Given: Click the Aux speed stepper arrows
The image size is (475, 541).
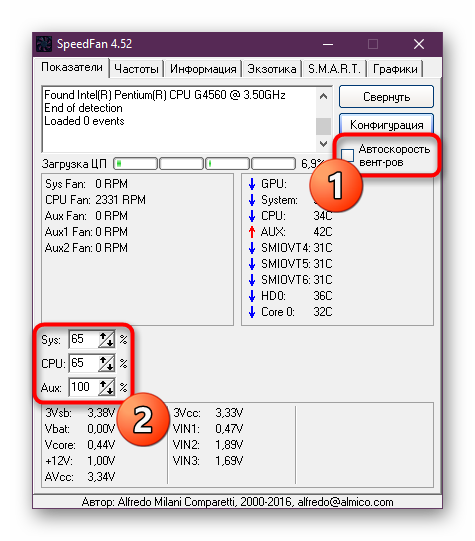Looking at the screenshot, I should [107, 387].
